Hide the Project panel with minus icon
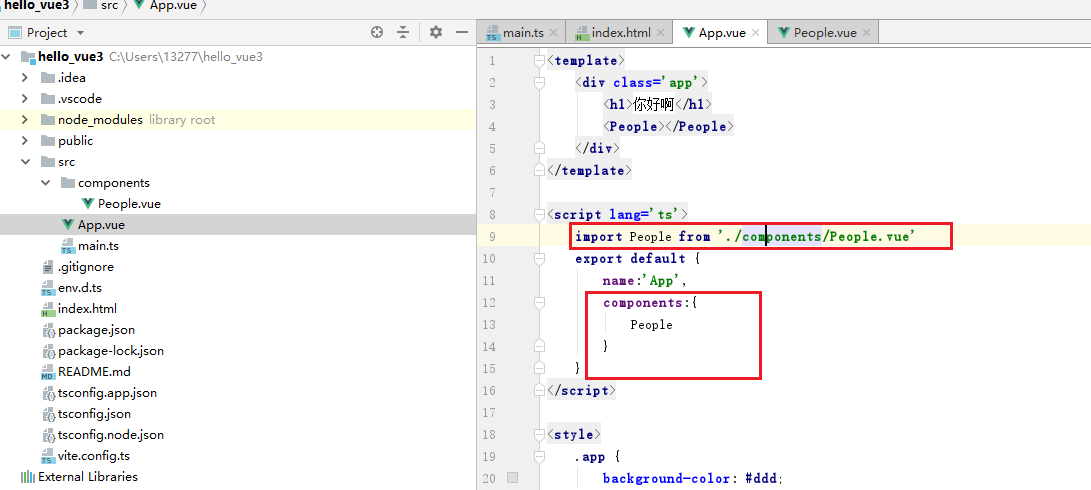The image size is (1091, 490). point(461,32)
